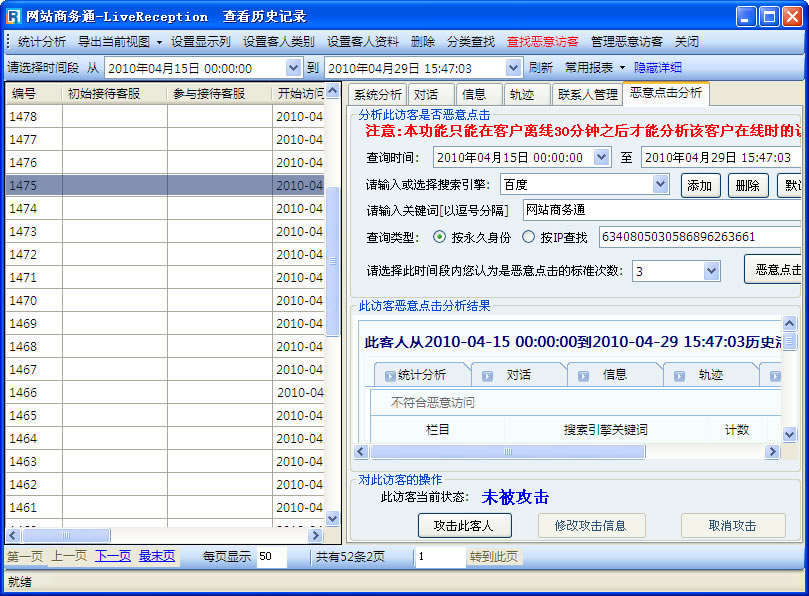Select the 恶意点击分析 tab
The width and height of the screenshot is (809, 596).
pyautogui.click(x=666, y=93)
